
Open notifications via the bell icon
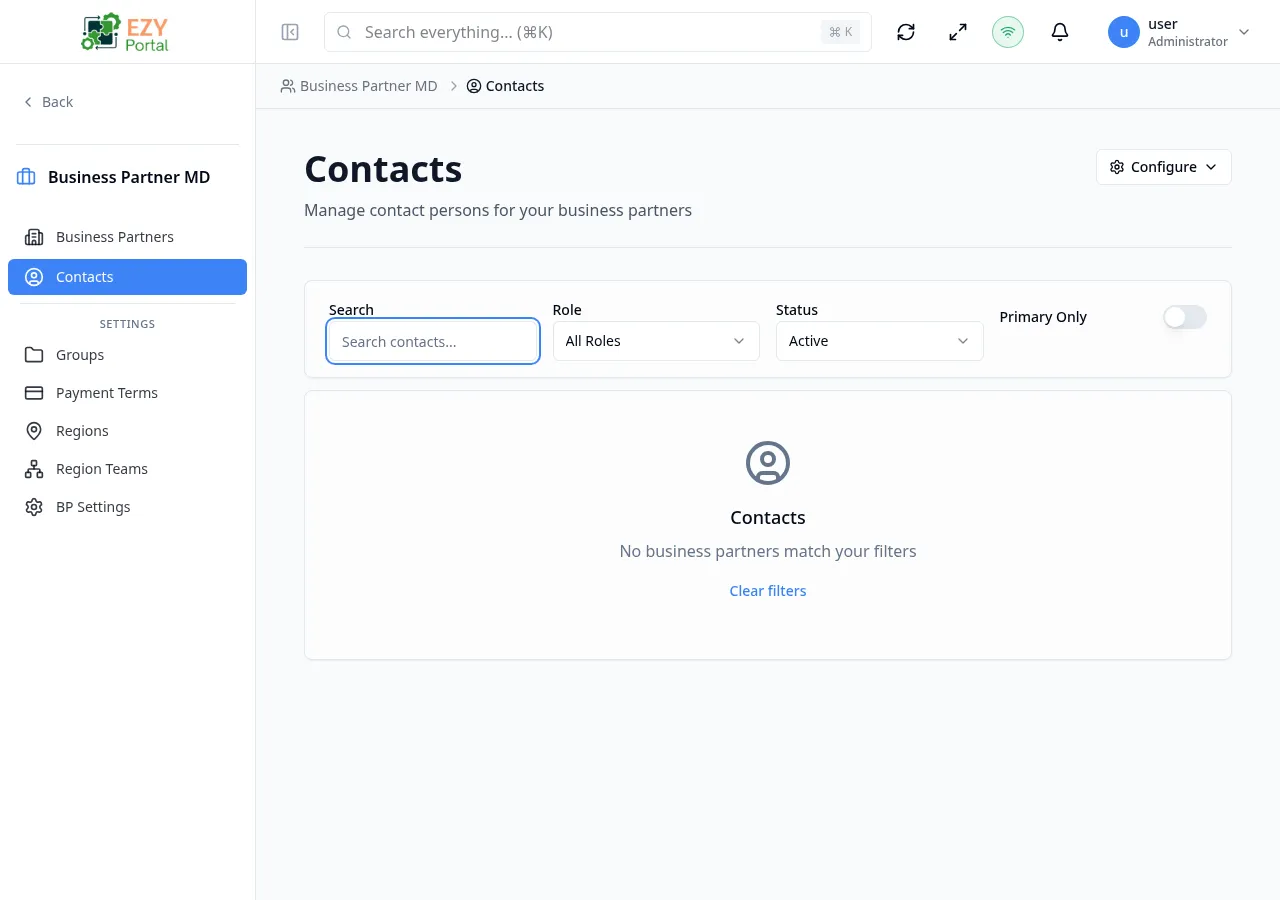pyautogui.click(x=1059, y=32)
